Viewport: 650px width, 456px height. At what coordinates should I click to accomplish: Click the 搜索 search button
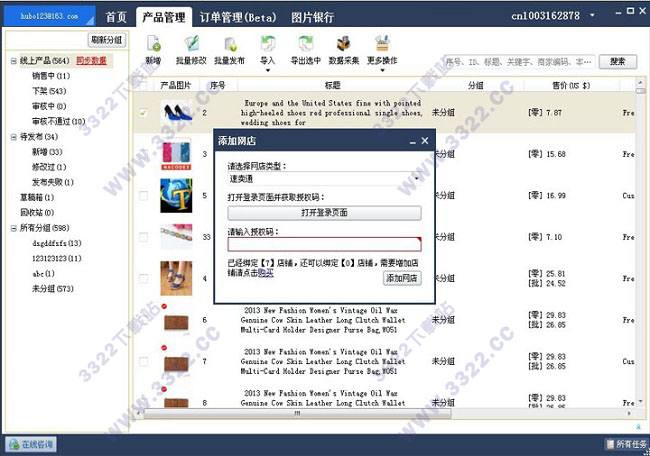[618, 62]
